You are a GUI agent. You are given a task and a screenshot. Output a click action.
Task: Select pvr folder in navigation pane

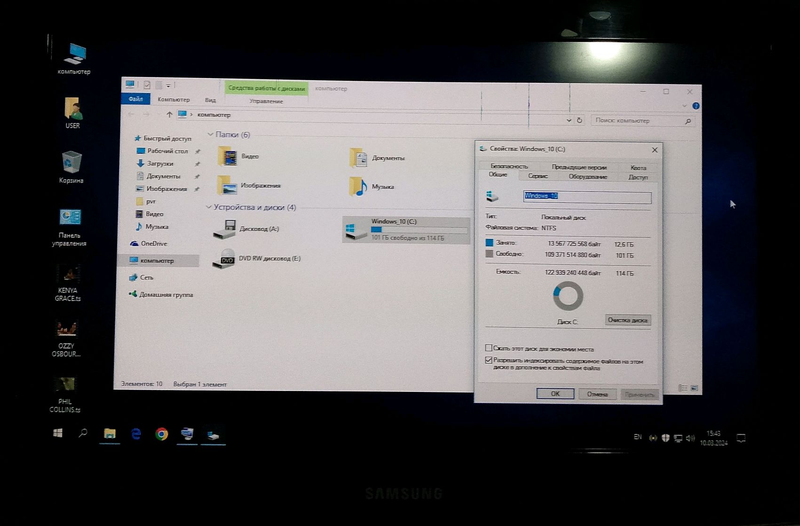(x=145, y=202)
